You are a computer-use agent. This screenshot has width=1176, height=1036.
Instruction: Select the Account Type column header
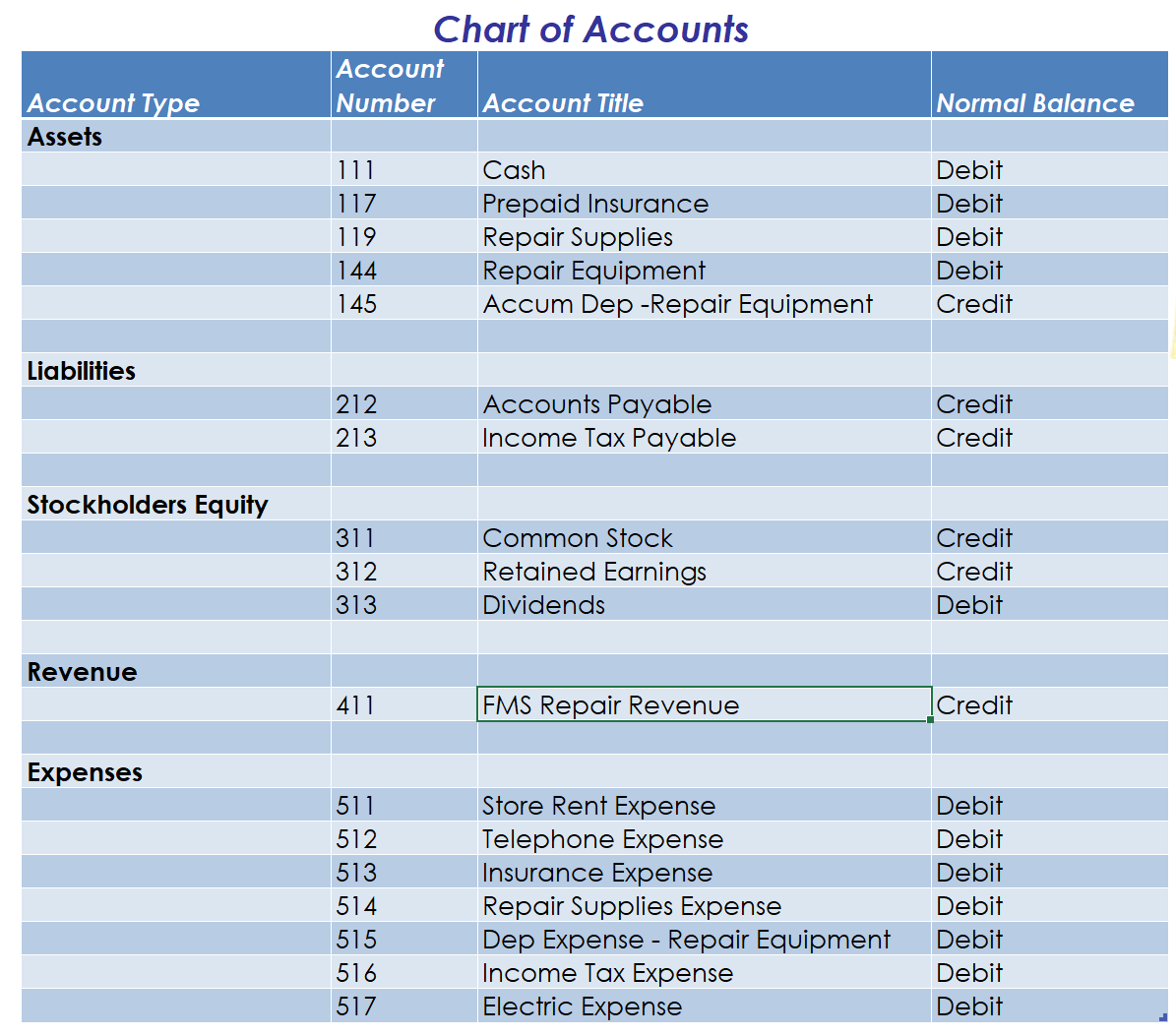[x=113, y=103]
